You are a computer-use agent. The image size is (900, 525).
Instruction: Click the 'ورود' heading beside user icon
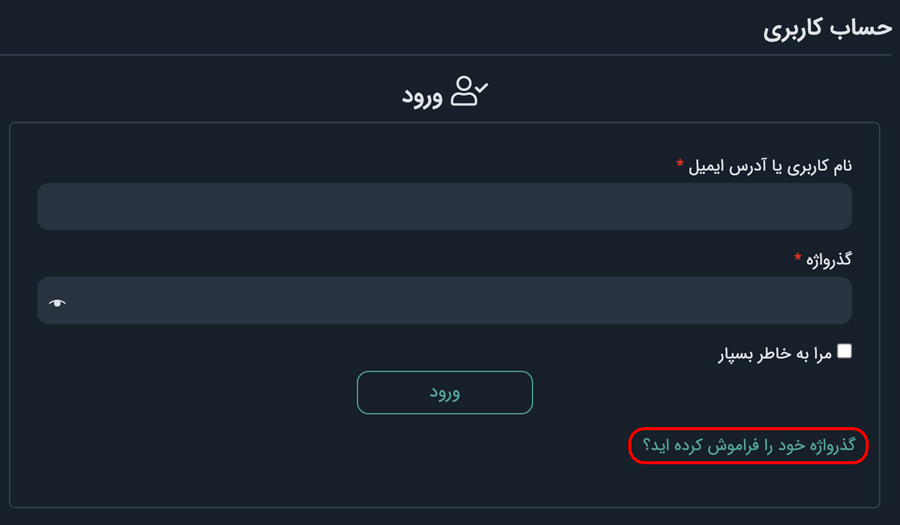tap(422, 96)
